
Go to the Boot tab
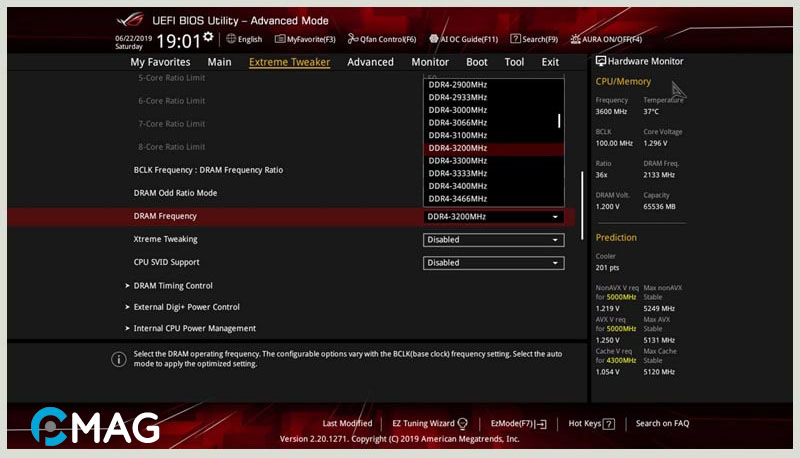click(x=477, y=62)
